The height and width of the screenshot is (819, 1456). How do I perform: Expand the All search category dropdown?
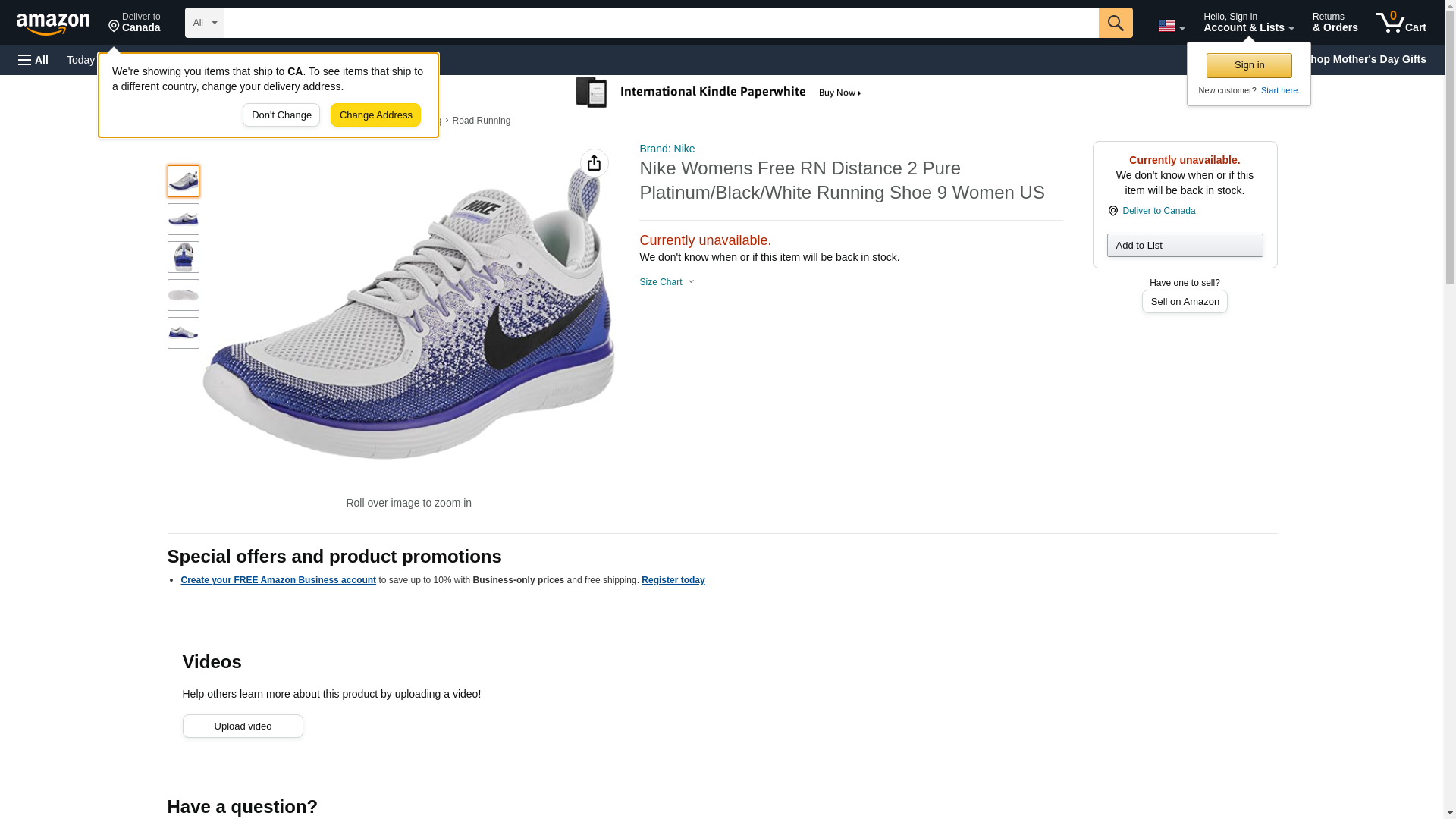point(204,23)
